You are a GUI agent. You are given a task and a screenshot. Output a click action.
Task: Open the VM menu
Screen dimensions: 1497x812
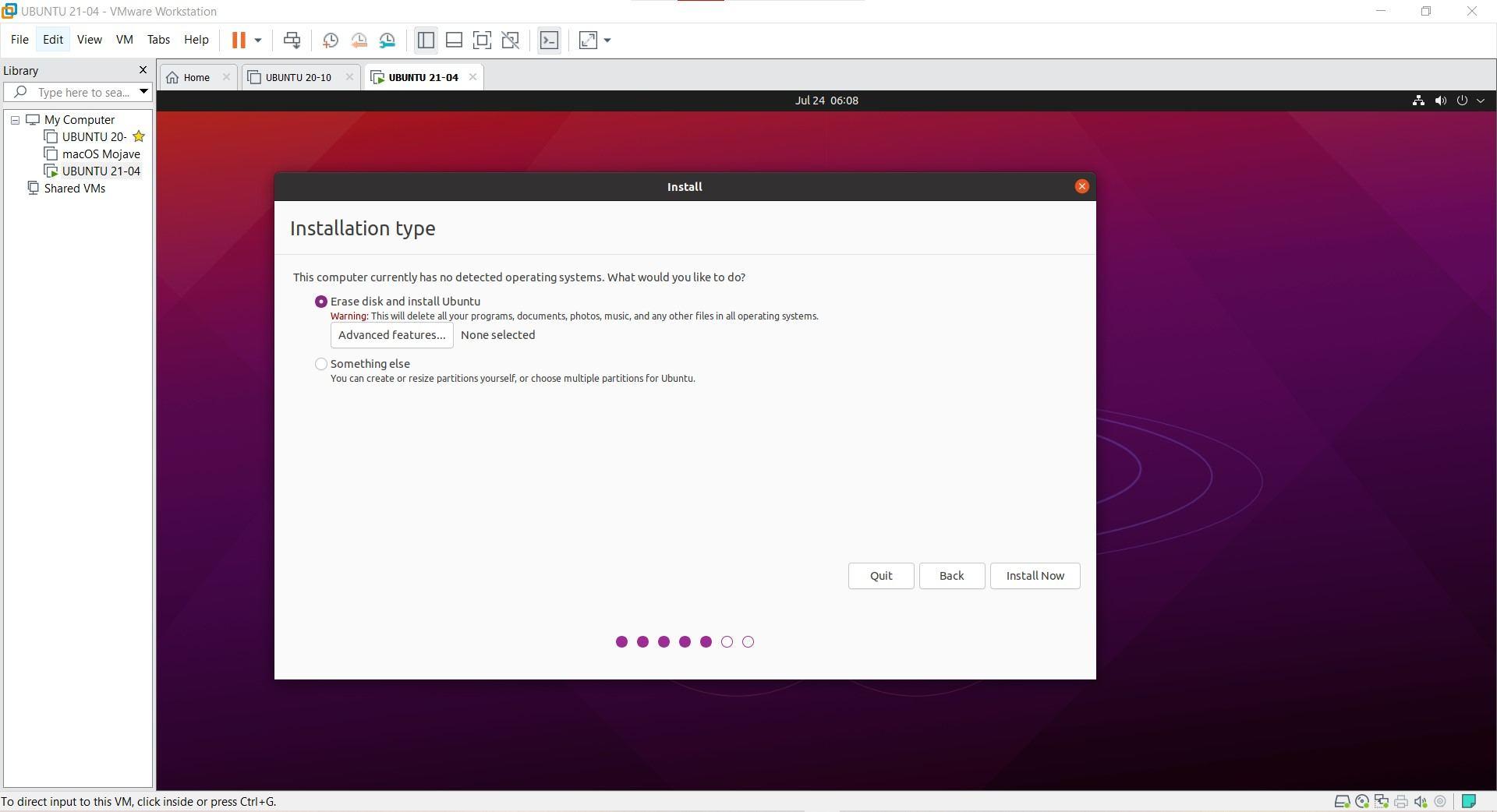(x=125, y=40)
